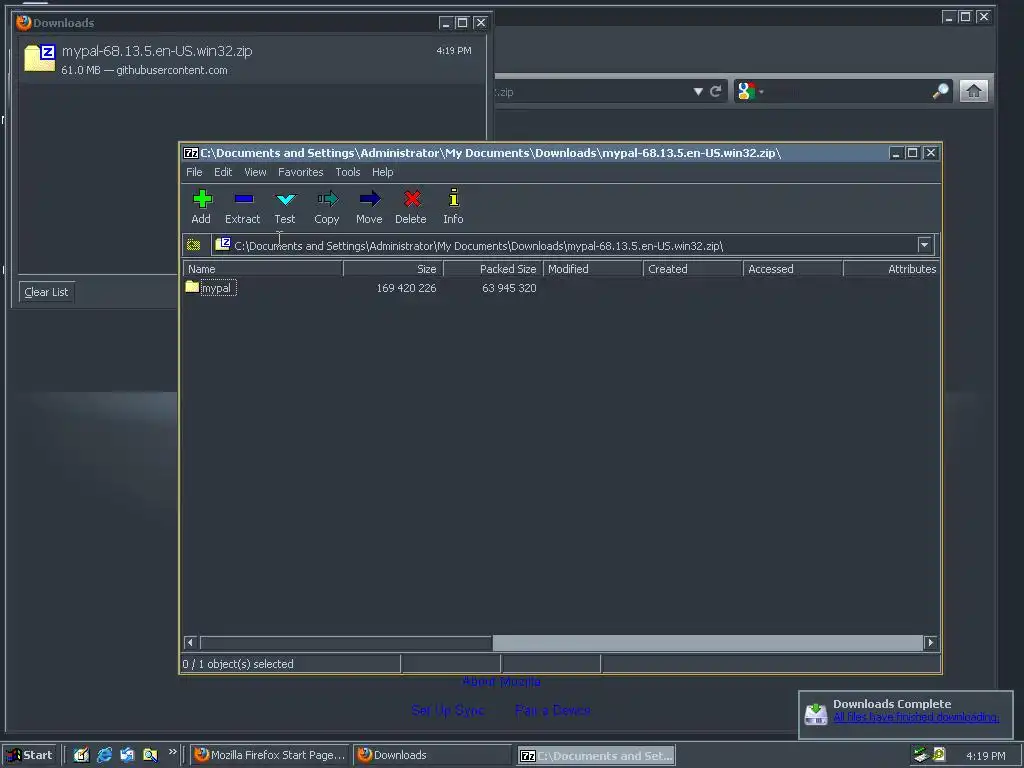The image size is (1024, 768).
Task: Click the Firefox search input field
Action: coord(849,91)
